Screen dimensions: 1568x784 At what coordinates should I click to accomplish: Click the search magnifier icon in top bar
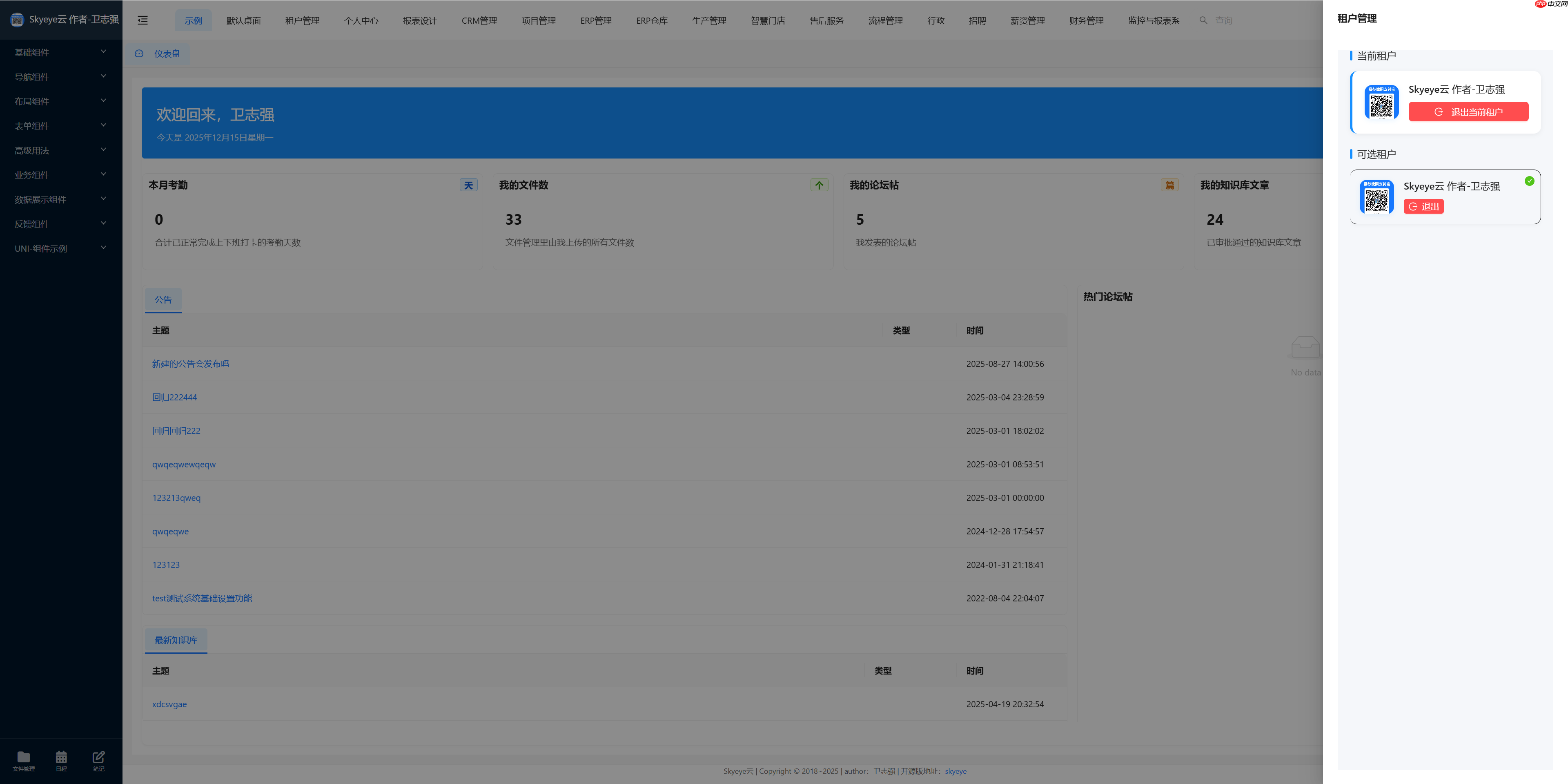[x=1203, y=20]
